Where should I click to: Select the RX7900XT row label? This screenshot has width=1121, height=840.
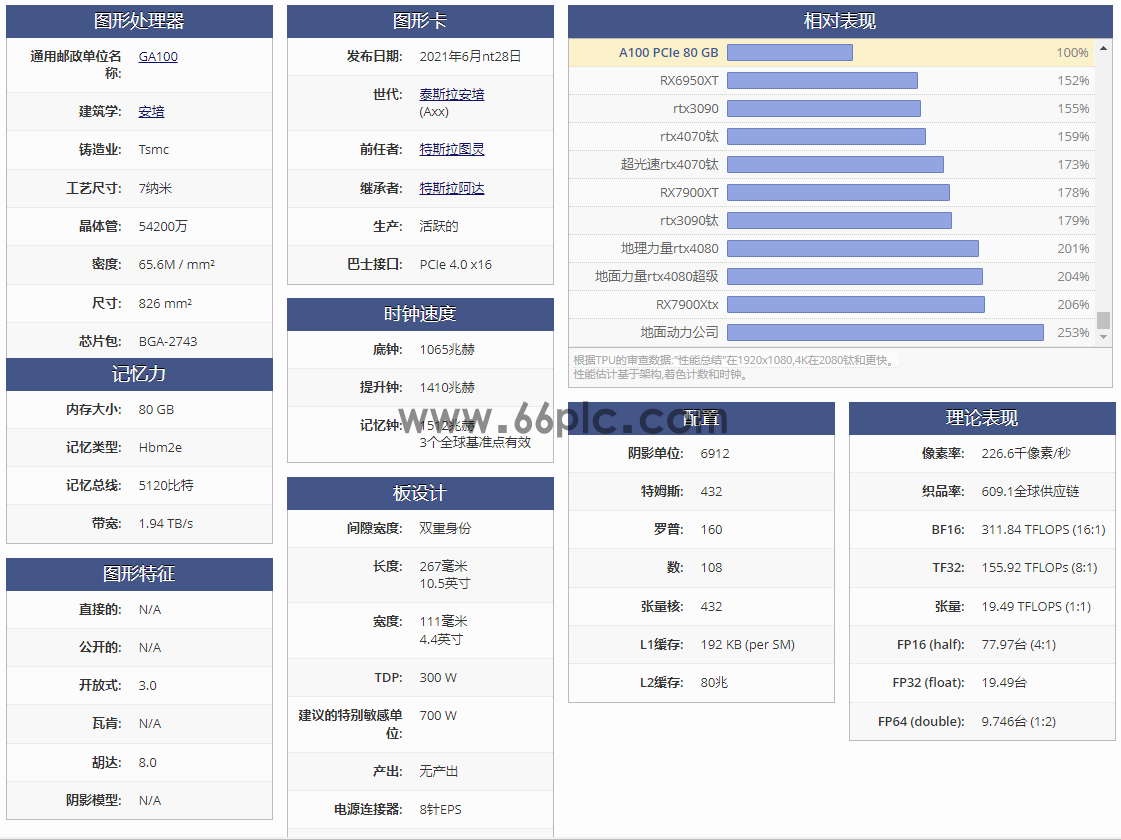[x=689, y=192]
